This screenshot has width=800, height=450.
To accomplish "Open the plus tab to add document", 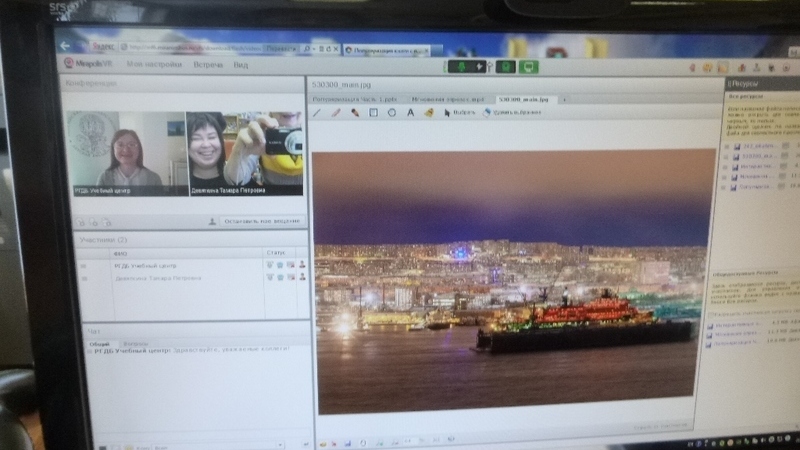I will coord(563,100).
